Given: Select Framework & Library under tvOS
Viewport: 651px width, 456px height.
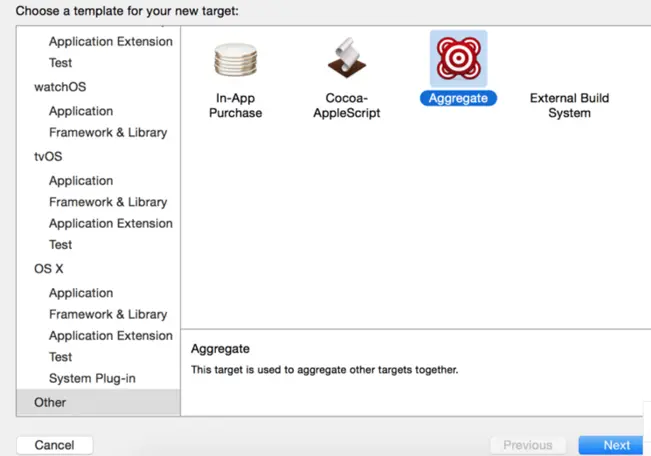Looking at the screenshot, I should [108, 202].
